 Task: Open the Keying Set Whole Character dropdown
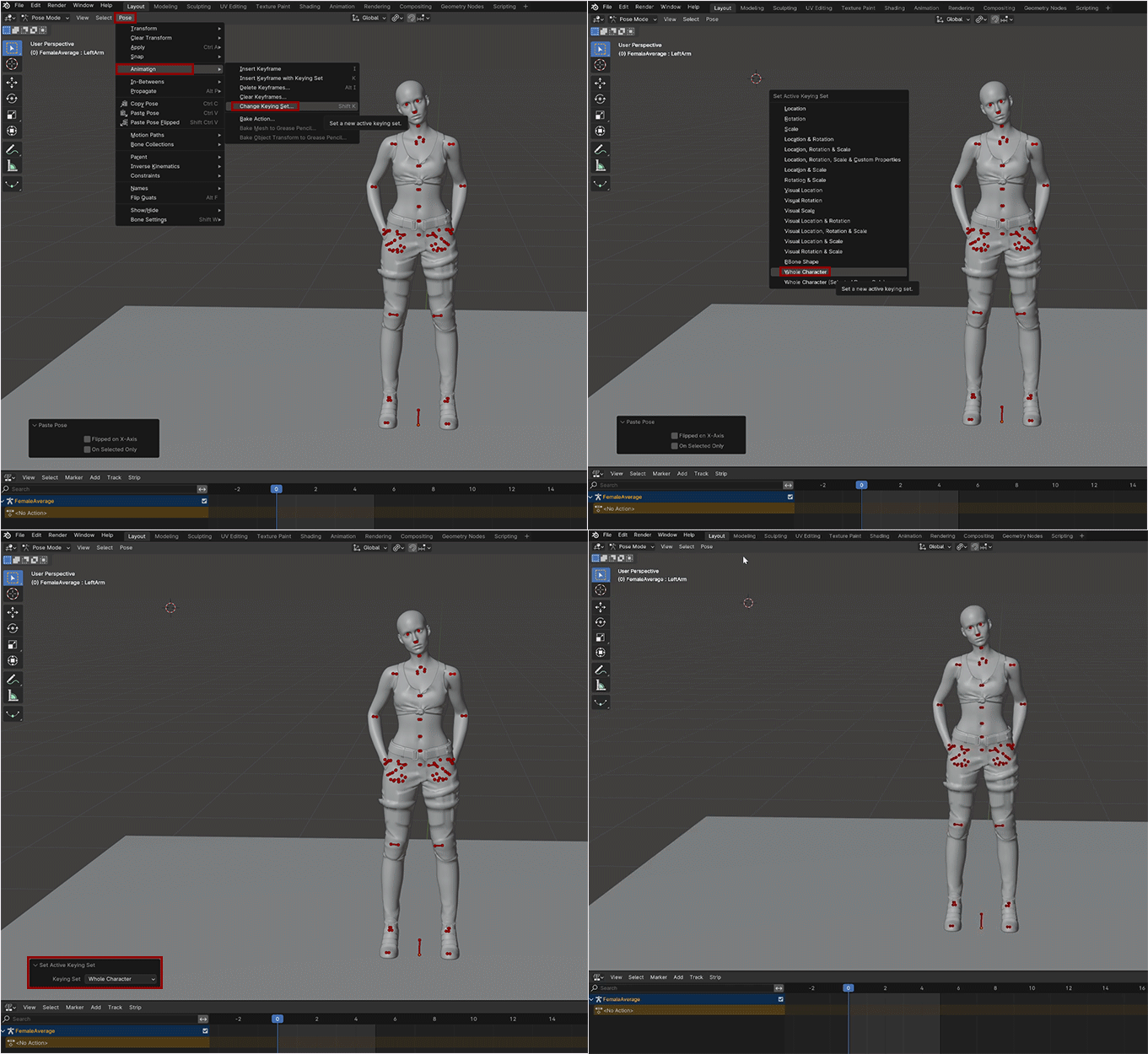pyautogui.click(x=121, y=979)
